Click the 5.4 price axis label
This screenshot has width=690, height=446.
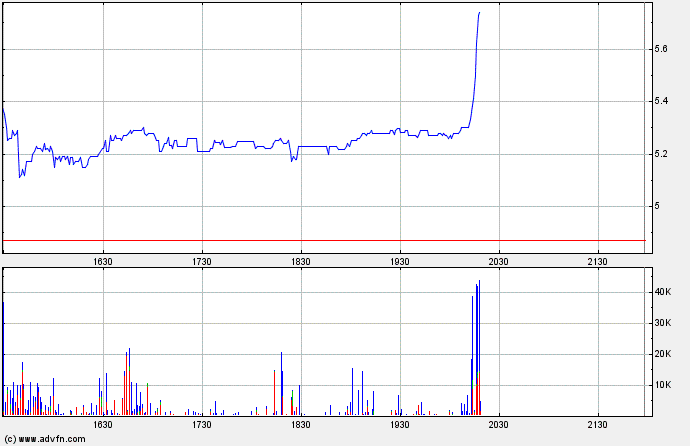coord(661,102)
